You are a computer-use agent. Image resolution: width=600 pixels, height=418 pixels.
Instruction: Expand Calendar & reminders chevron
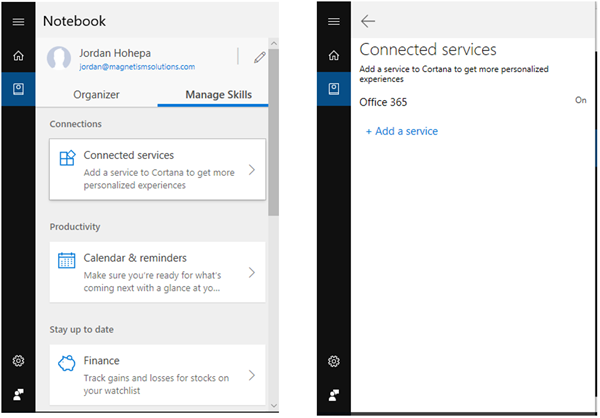click(251, 272)
